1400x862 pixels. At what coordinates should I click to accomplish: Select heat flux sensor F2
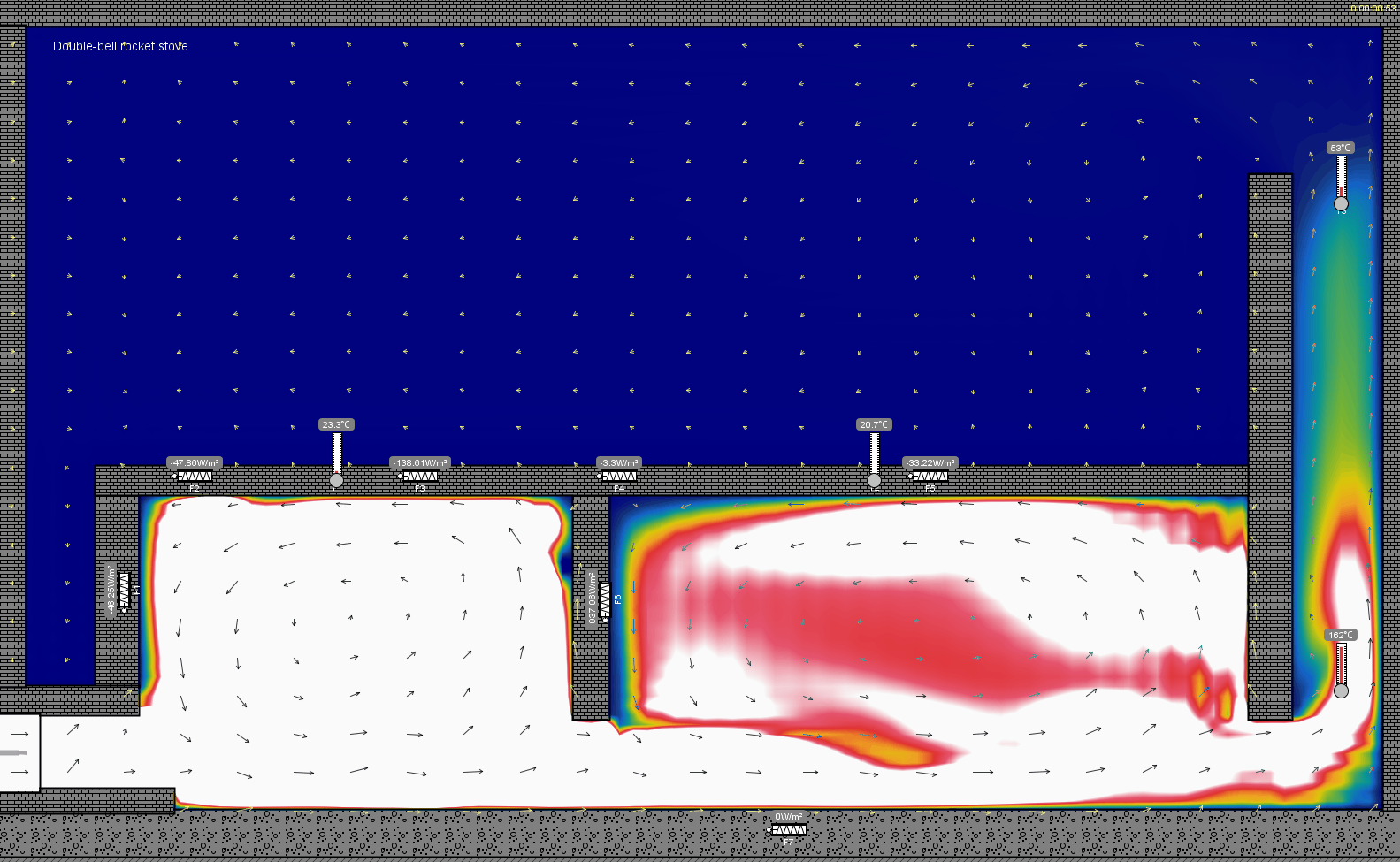(x=195, y=477)
